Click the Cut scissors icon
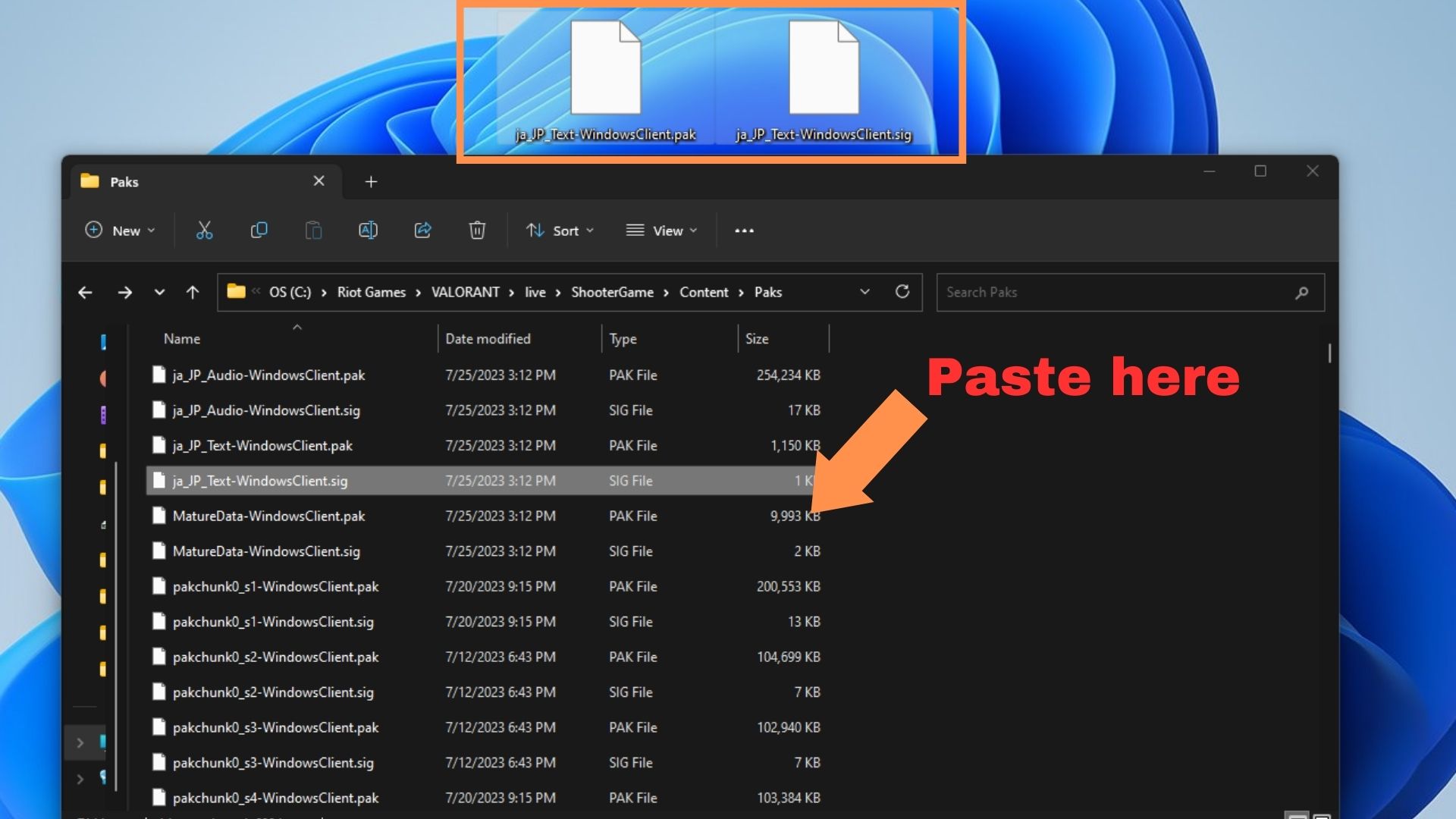Image resolution: width=1456 pixels, height=819 pixels. (204, 231)
